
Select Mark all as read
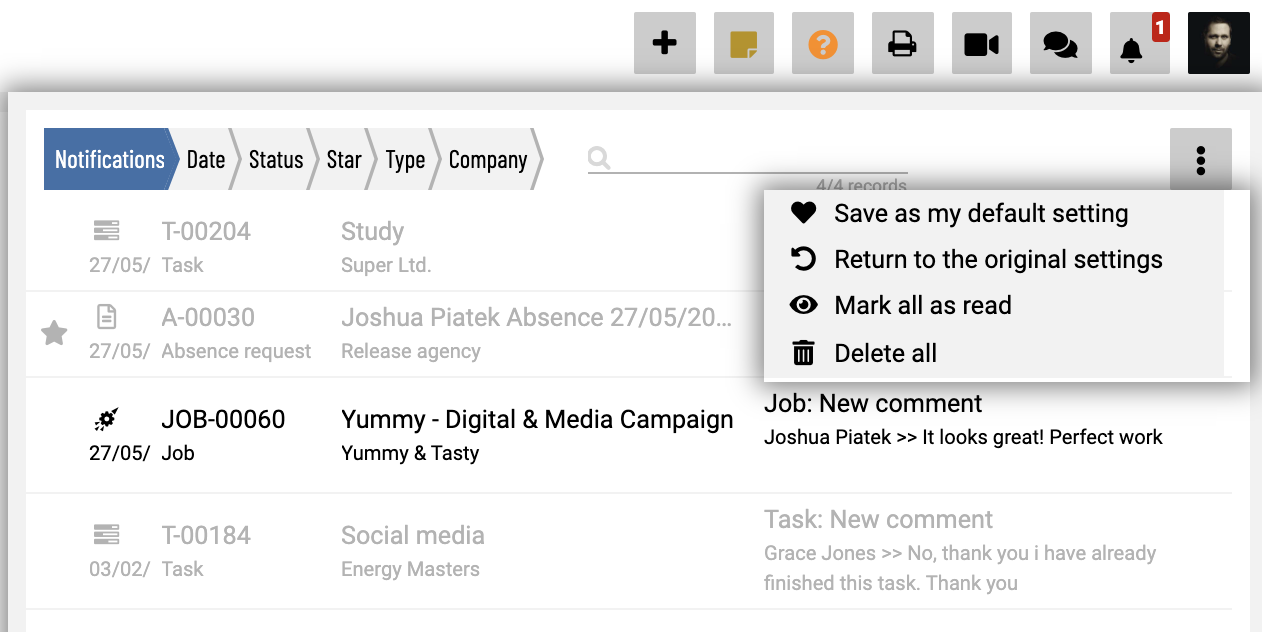click(922, 306)
